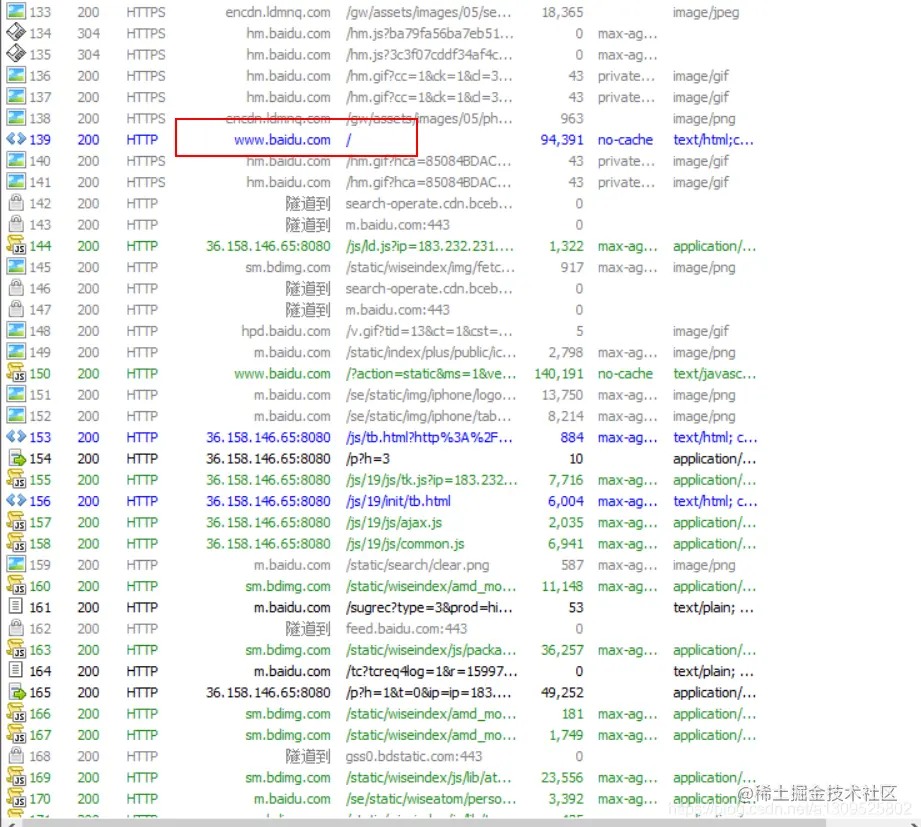Click body size 13,750 on row 151
Viewport: 921px width, 827px height.
click(x=562, y=395)
